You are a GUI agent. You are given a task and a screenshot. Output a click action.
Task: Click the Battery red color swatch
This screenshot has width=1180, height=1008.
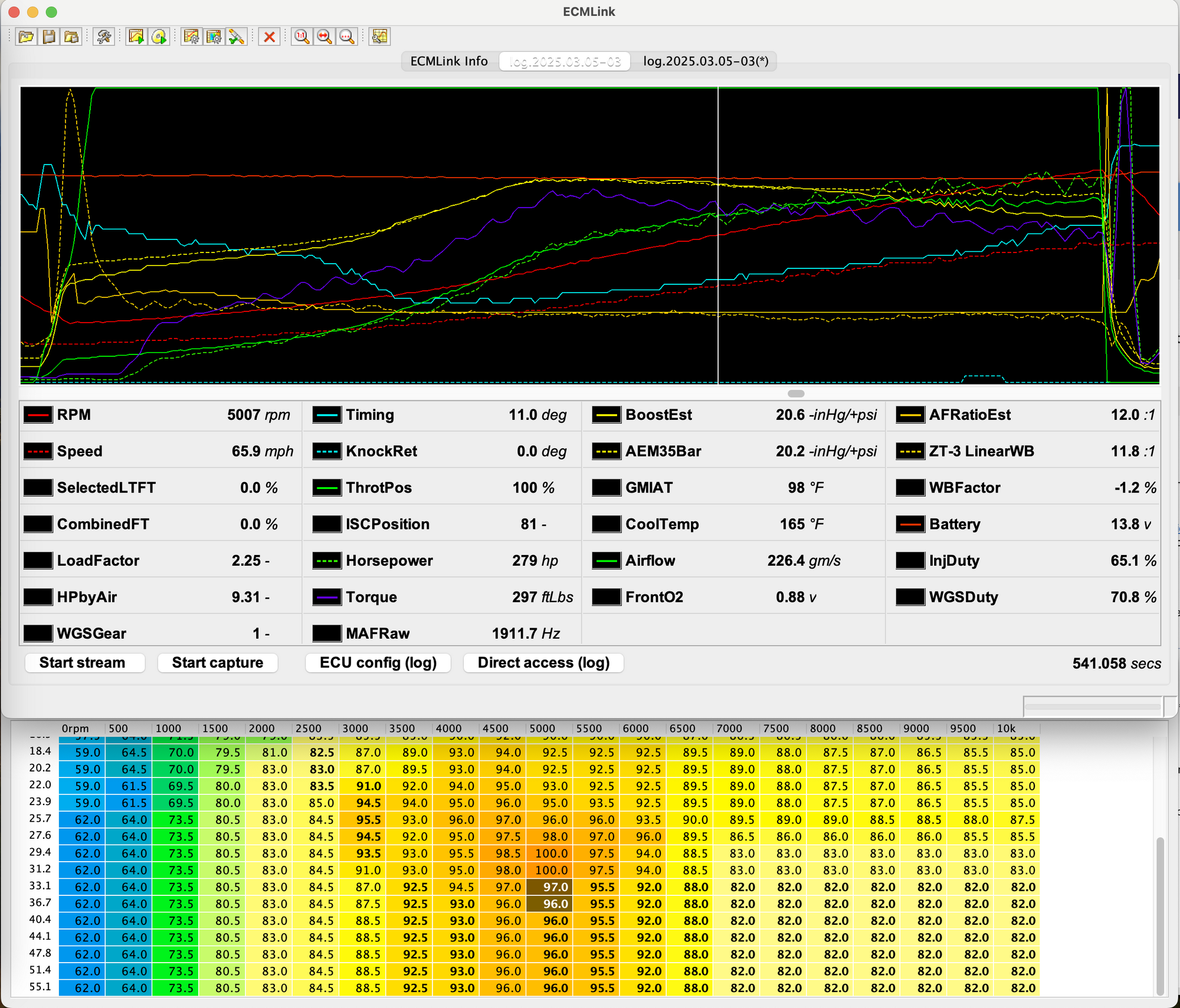910,524
